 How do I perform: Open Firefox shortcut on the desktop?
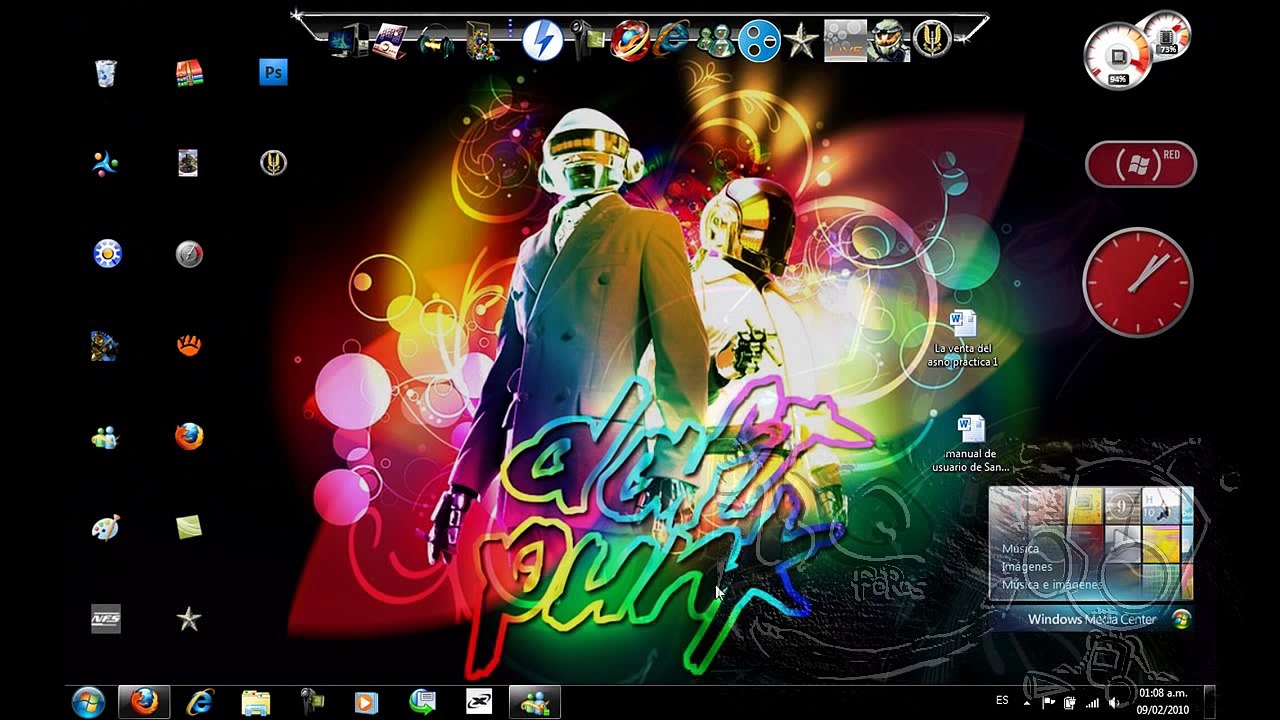(189, 437)
